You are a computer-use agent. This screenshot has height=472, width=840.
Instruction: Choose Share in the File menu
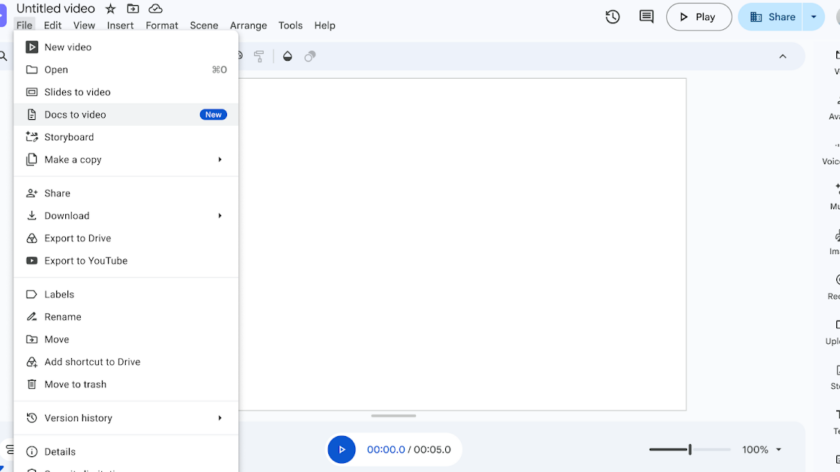126,193
